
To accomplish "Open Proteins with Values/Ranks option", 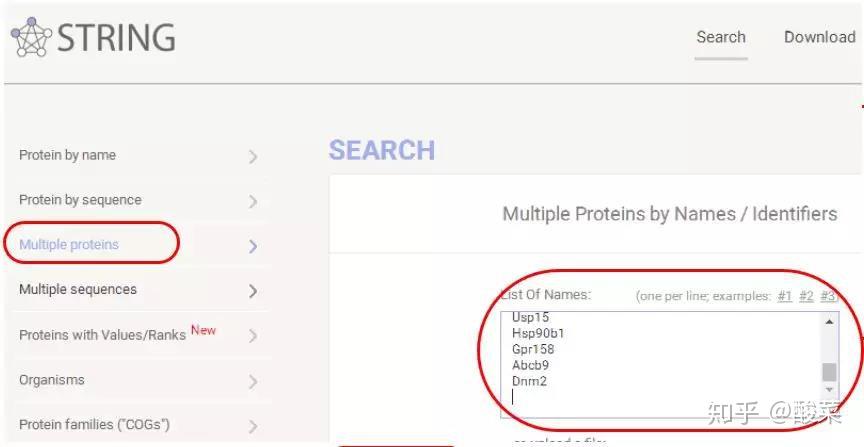I will tap(102, 335).
